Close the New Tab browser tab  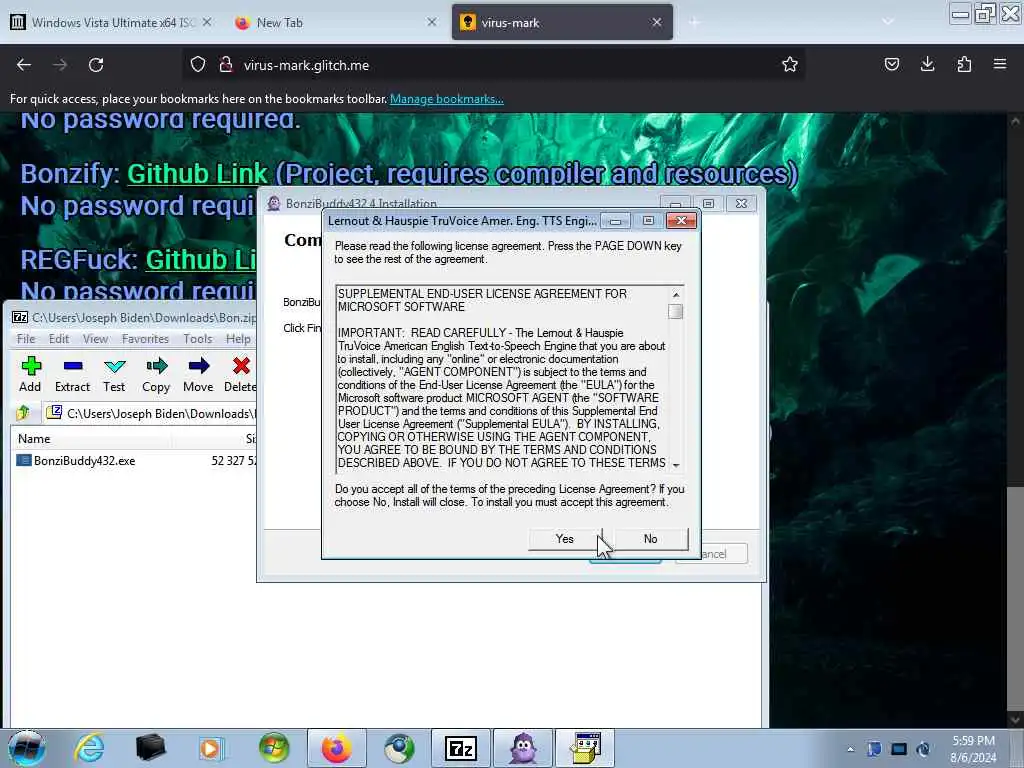tap(432, 22)
